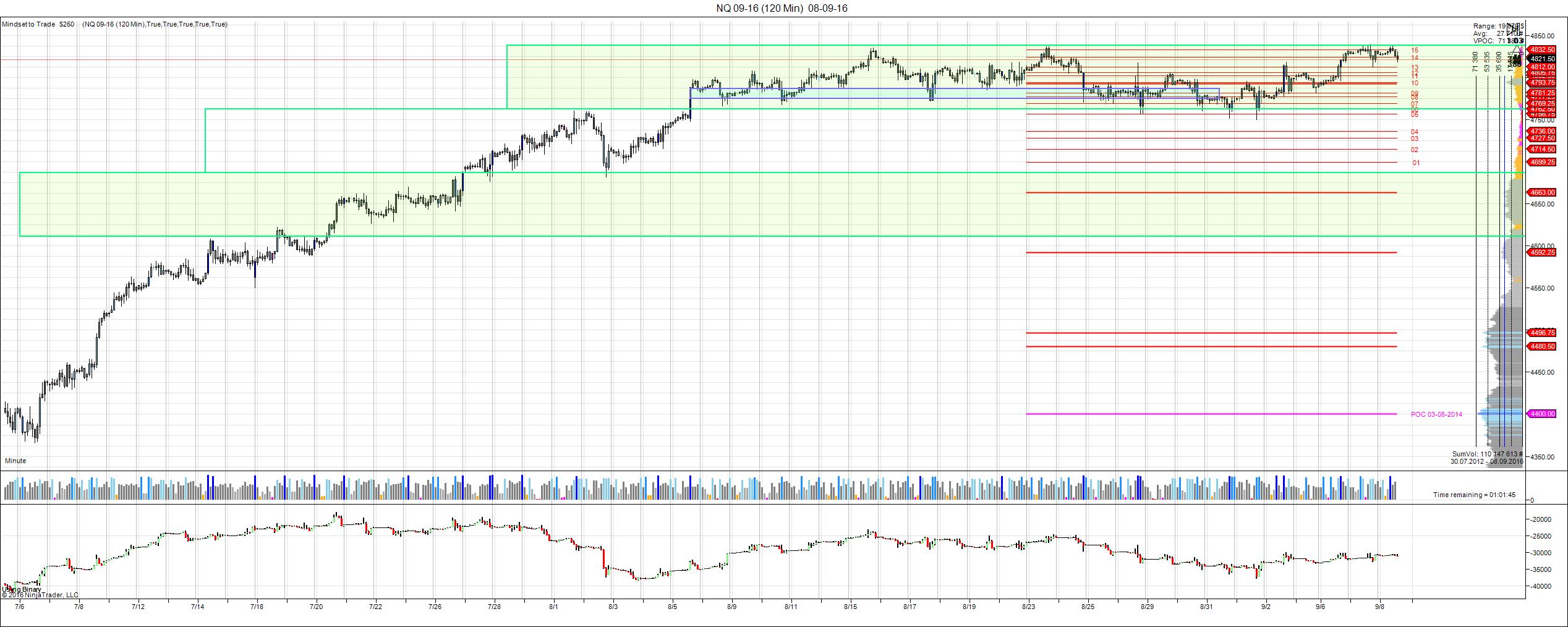
Task: Select the 'Minute' label in the price panel
Action: coord(15,461)
